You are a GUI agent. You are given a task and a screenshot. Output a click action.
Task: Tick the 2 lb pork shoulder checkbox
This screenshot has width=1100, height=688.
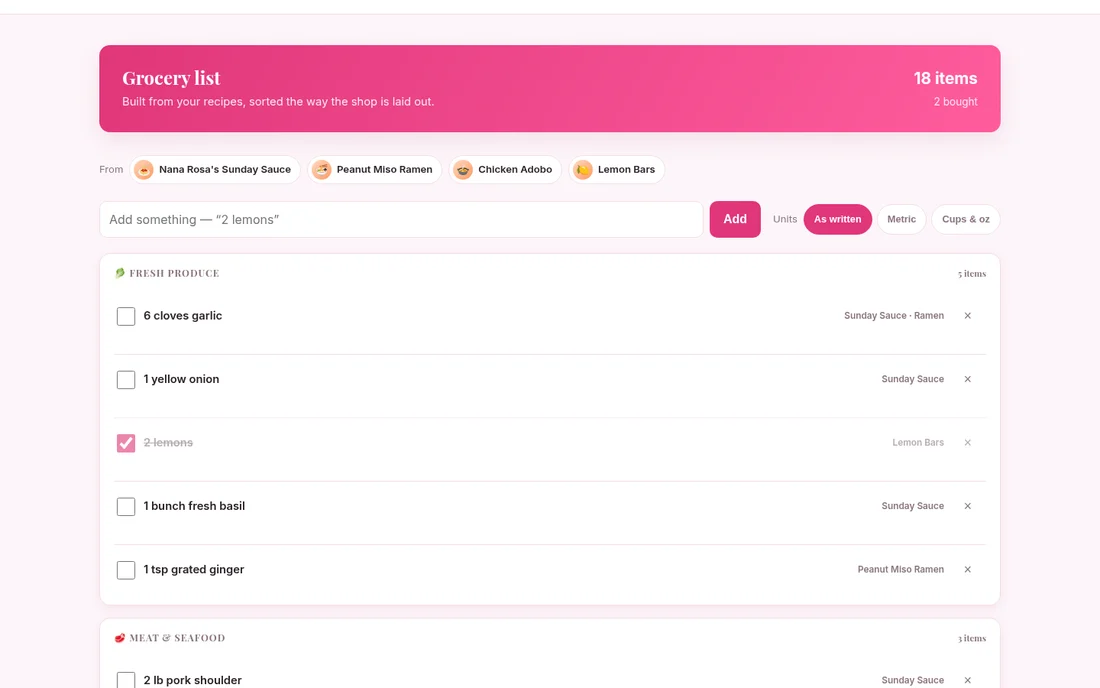126,680
